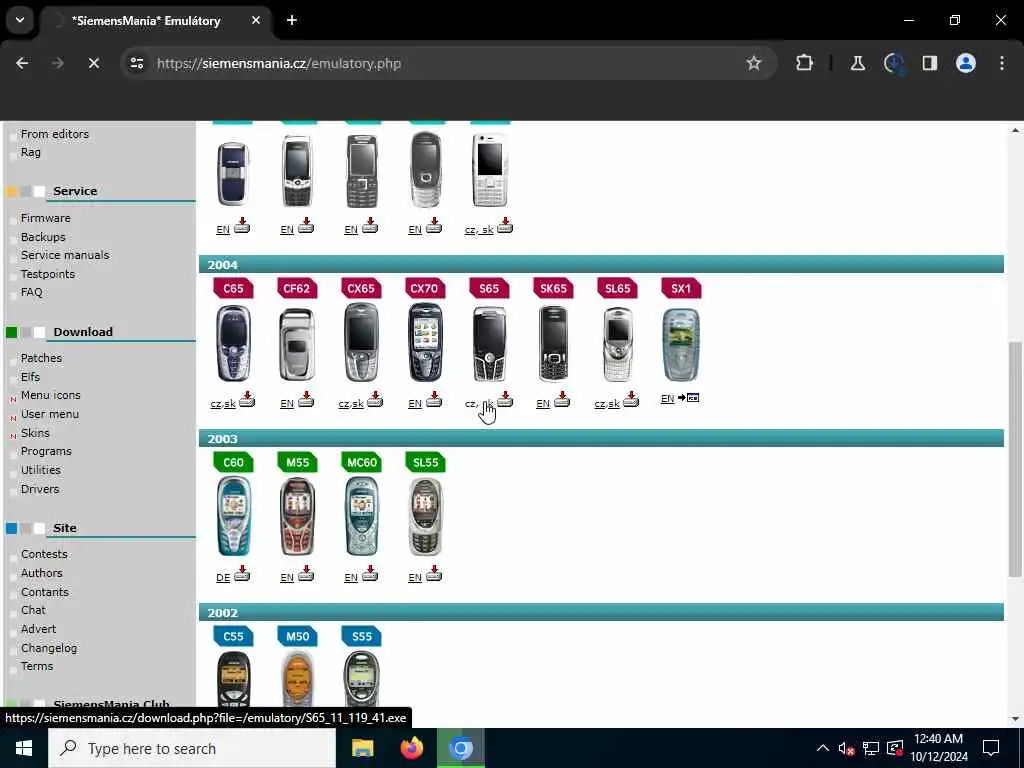Open Chrome's three-dot menu

1002,63
